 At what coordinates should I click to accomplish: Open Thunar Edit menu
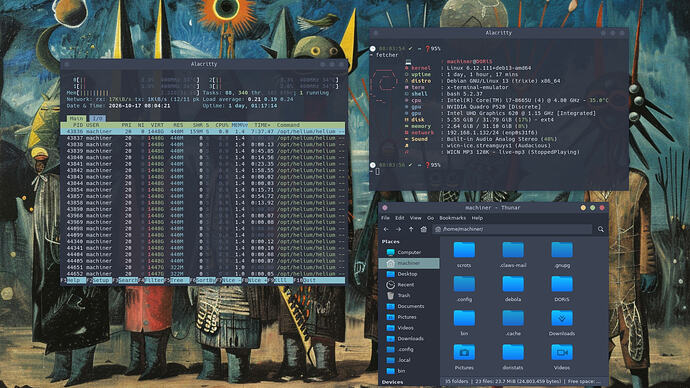pos(400,218)
